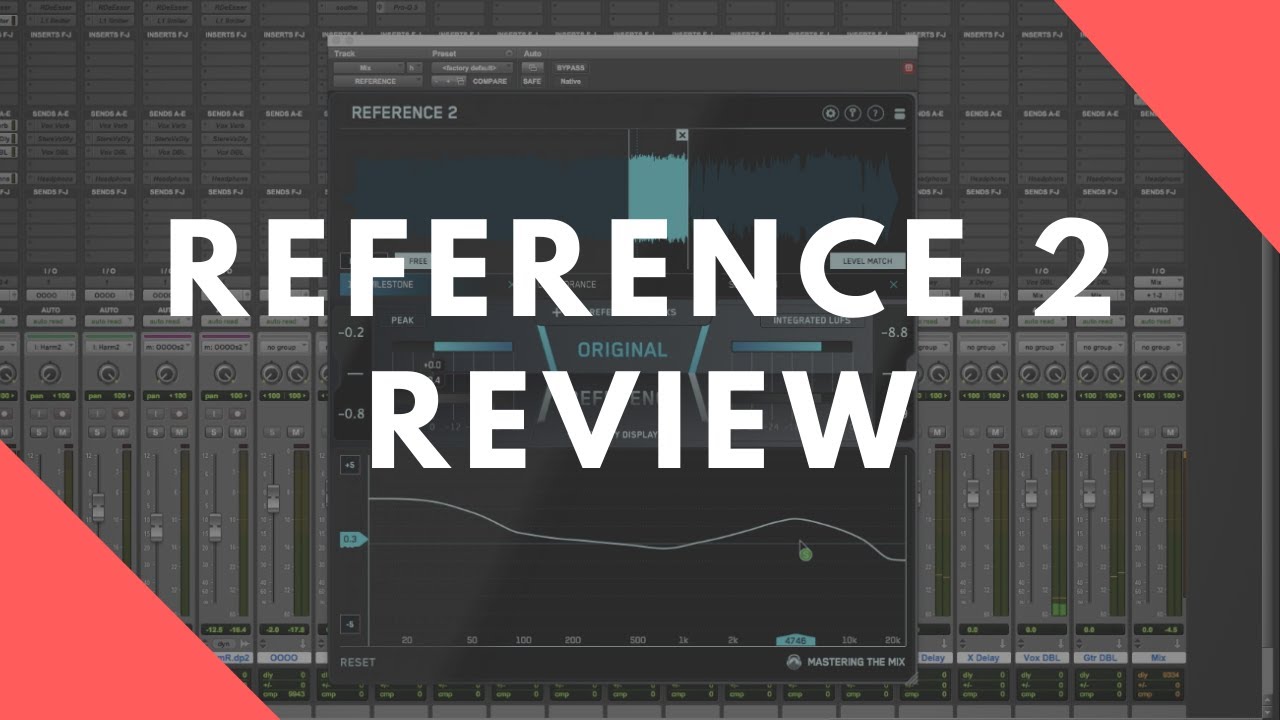1280x720 pixels.
Task: Close the waveform loop region with its X
Action: [x=682, y=134]
